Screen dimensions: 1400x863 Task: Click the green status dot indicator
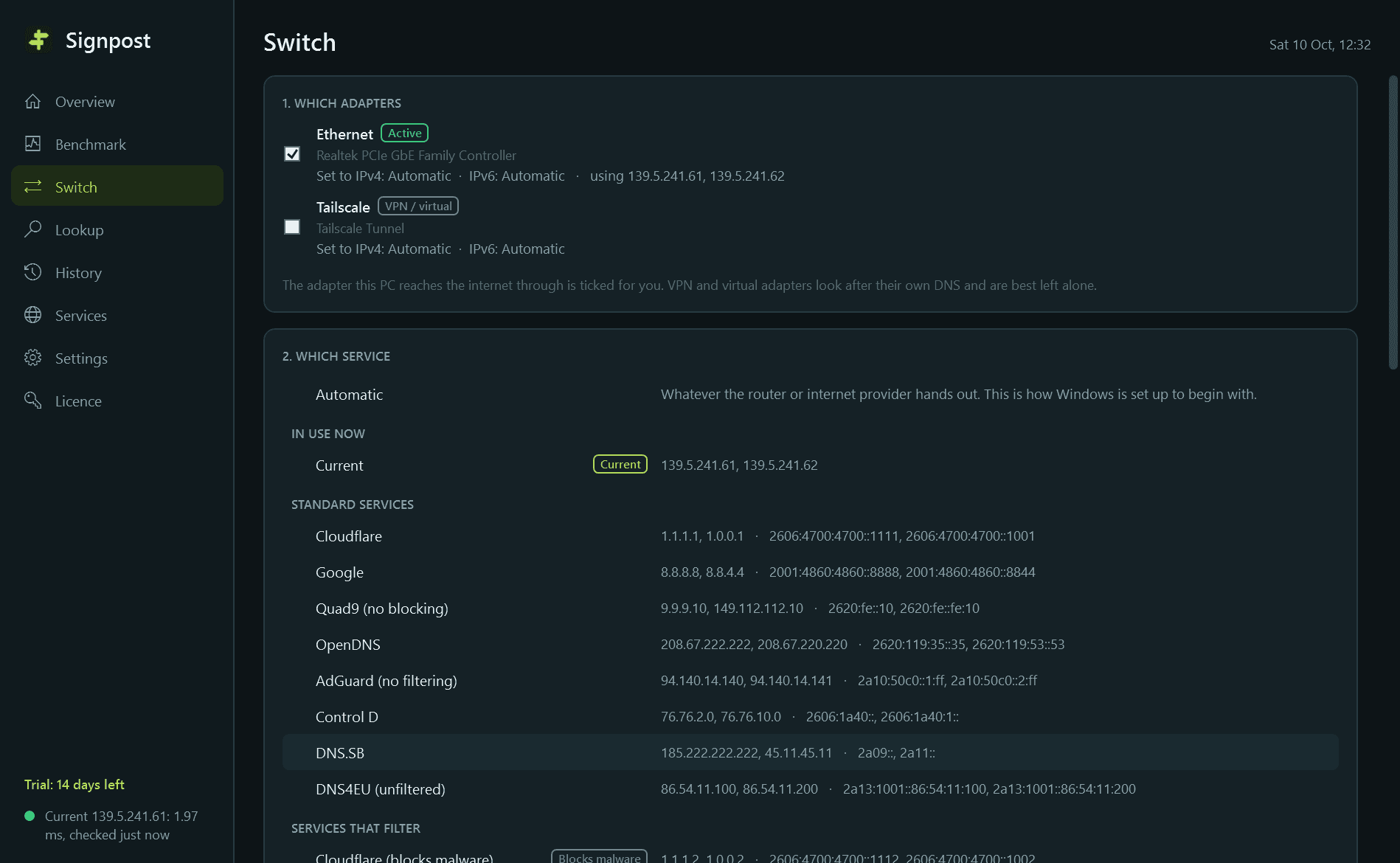click(x=30, y=816)
